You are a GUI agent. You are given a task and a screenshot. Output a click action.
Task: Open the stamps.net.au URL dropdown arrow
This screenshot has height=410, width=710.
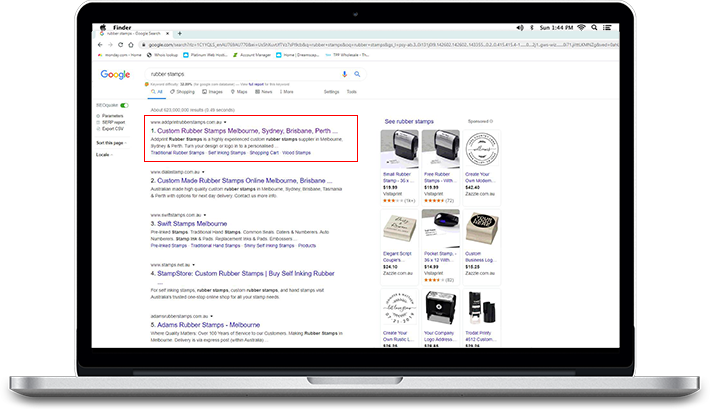point(194,265)
